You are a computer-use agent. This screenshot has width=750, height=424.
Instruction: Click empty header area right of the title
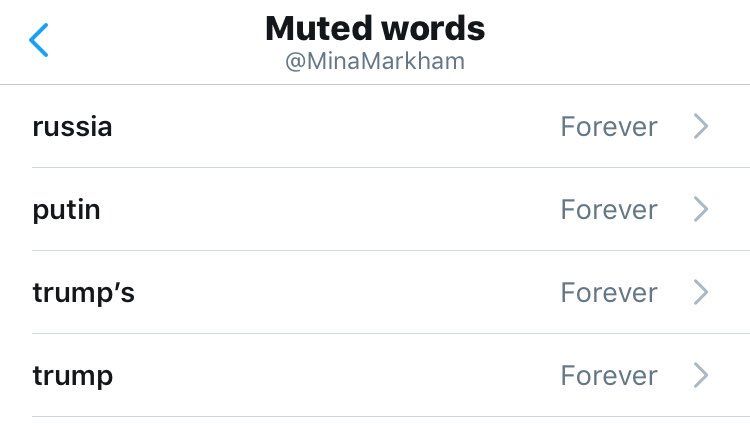point(620,41)
